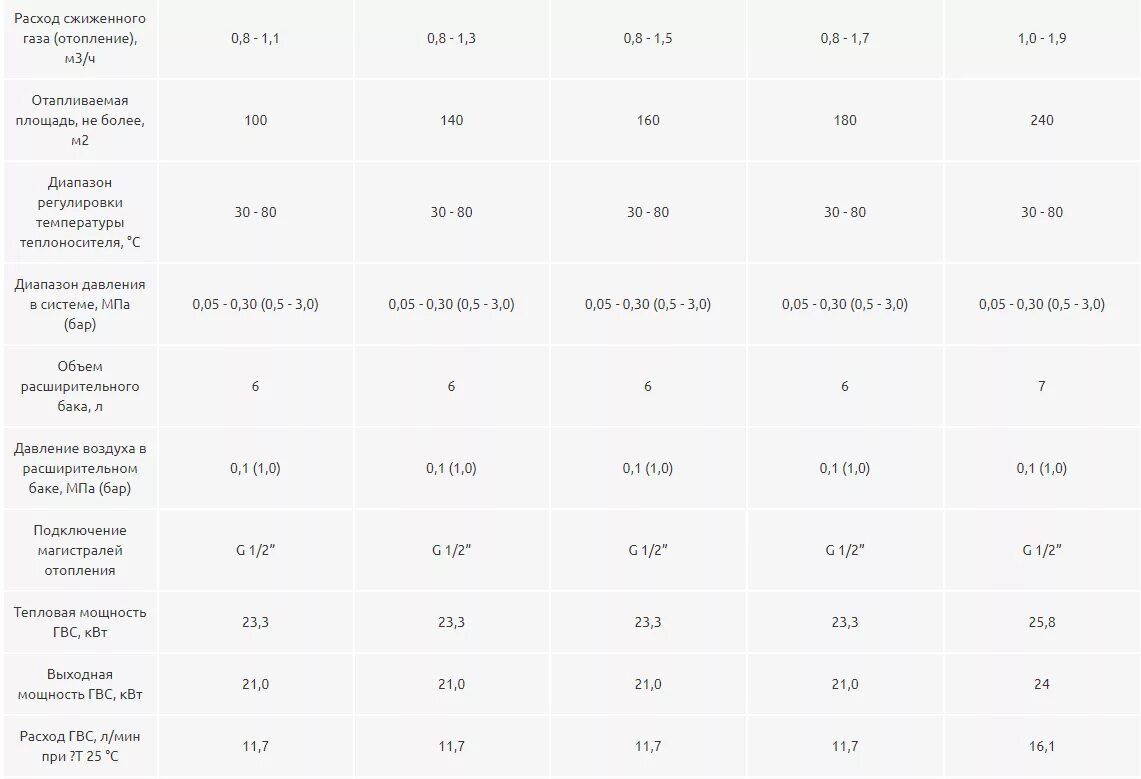Click the 'Выходная мощность ГВС' row label
The width and height of the screenshot is (1141, 779).
(x=80, y=684)
